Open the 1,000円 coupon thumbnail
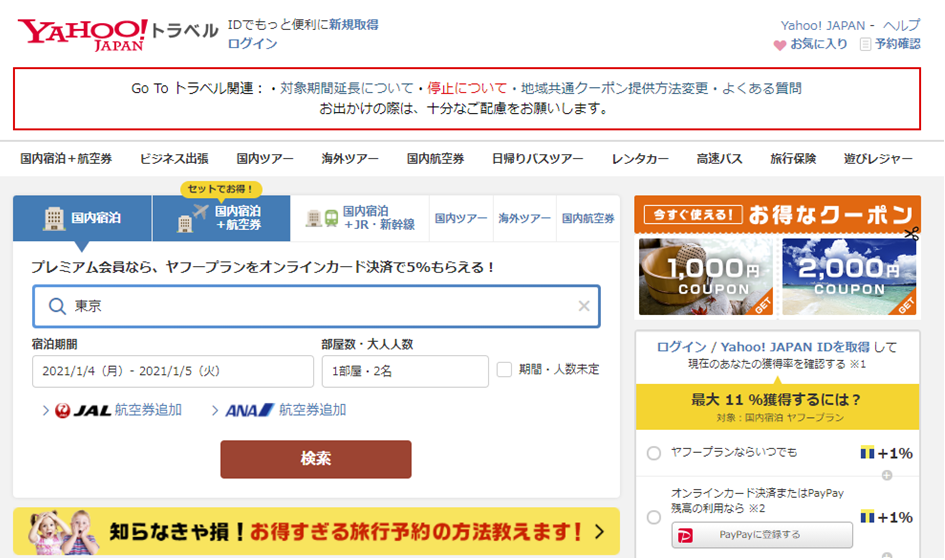This screenshot has height=560, width=945. [x=705, y=277]
